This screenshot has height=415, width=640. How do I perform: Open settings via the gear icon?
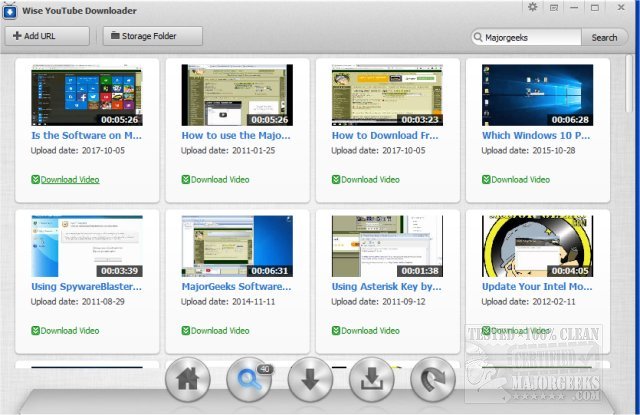click(x=532, y=7)
